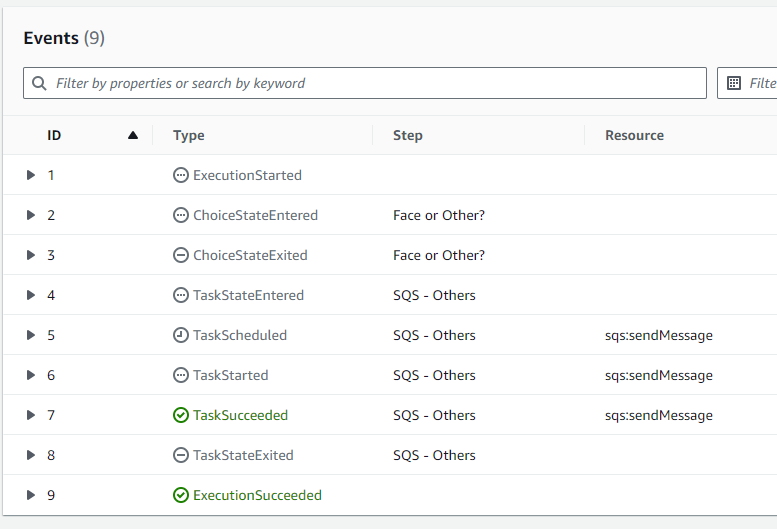Click the TaskScheduled clock icon
The width and height of the screenshot is (777, 529).
point(180,335)
